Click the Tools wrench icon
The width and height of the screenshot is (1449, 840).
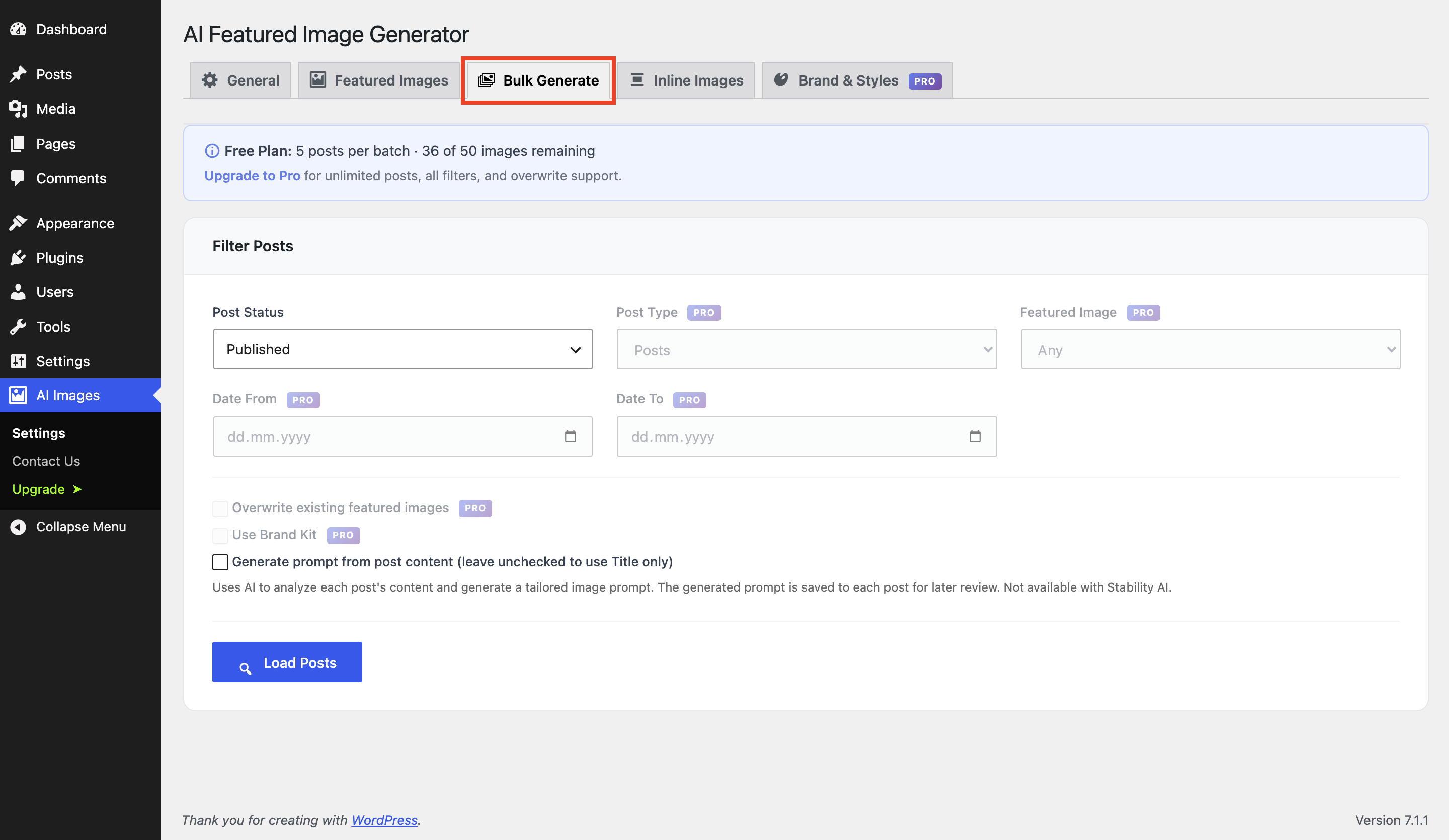(x=19, y=326)
